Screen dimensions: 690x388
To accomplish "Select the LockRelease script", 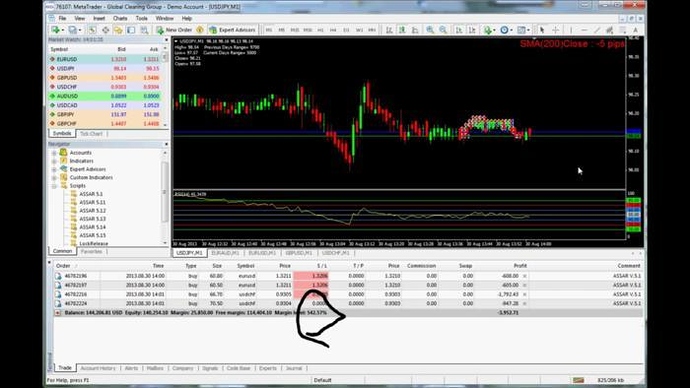I will point(93,243).
